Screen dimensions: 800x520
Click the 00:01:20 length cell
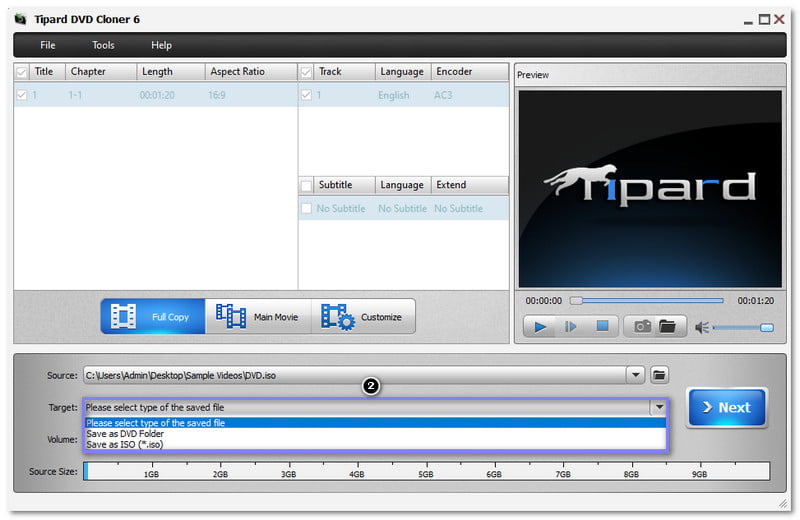157,95
